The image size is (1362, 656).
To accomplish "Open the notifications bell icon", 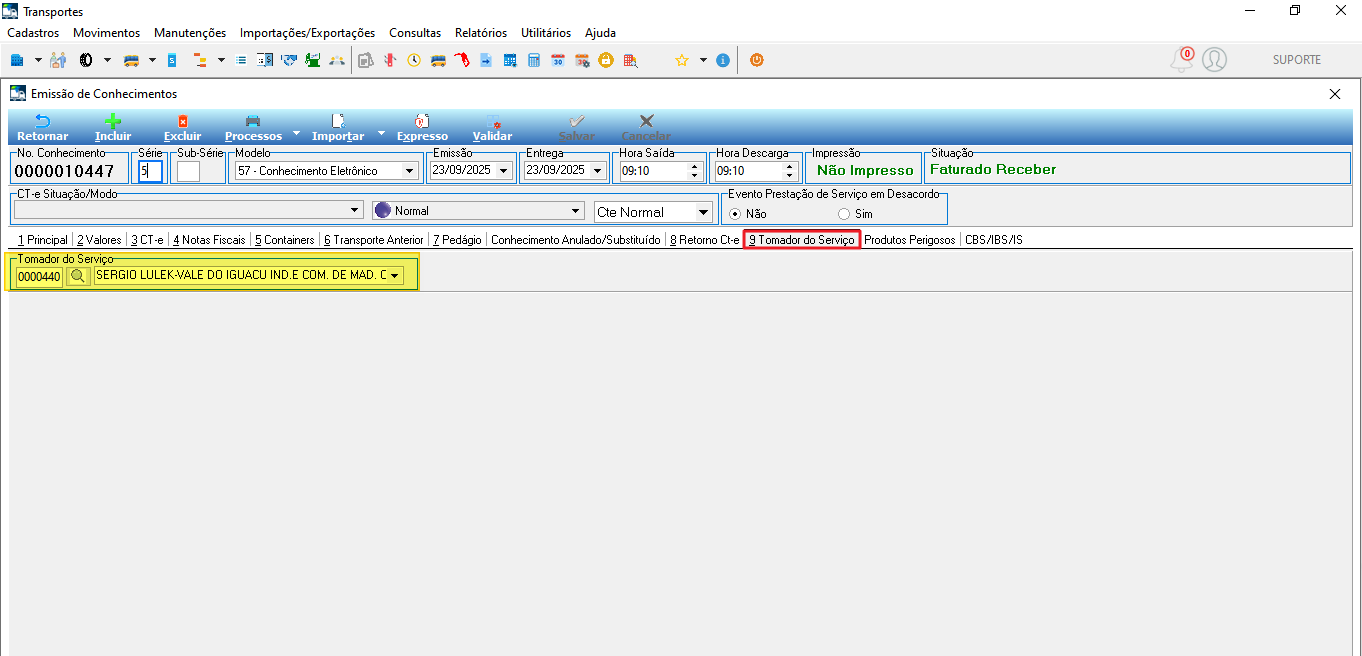I will coord(1181,60).
